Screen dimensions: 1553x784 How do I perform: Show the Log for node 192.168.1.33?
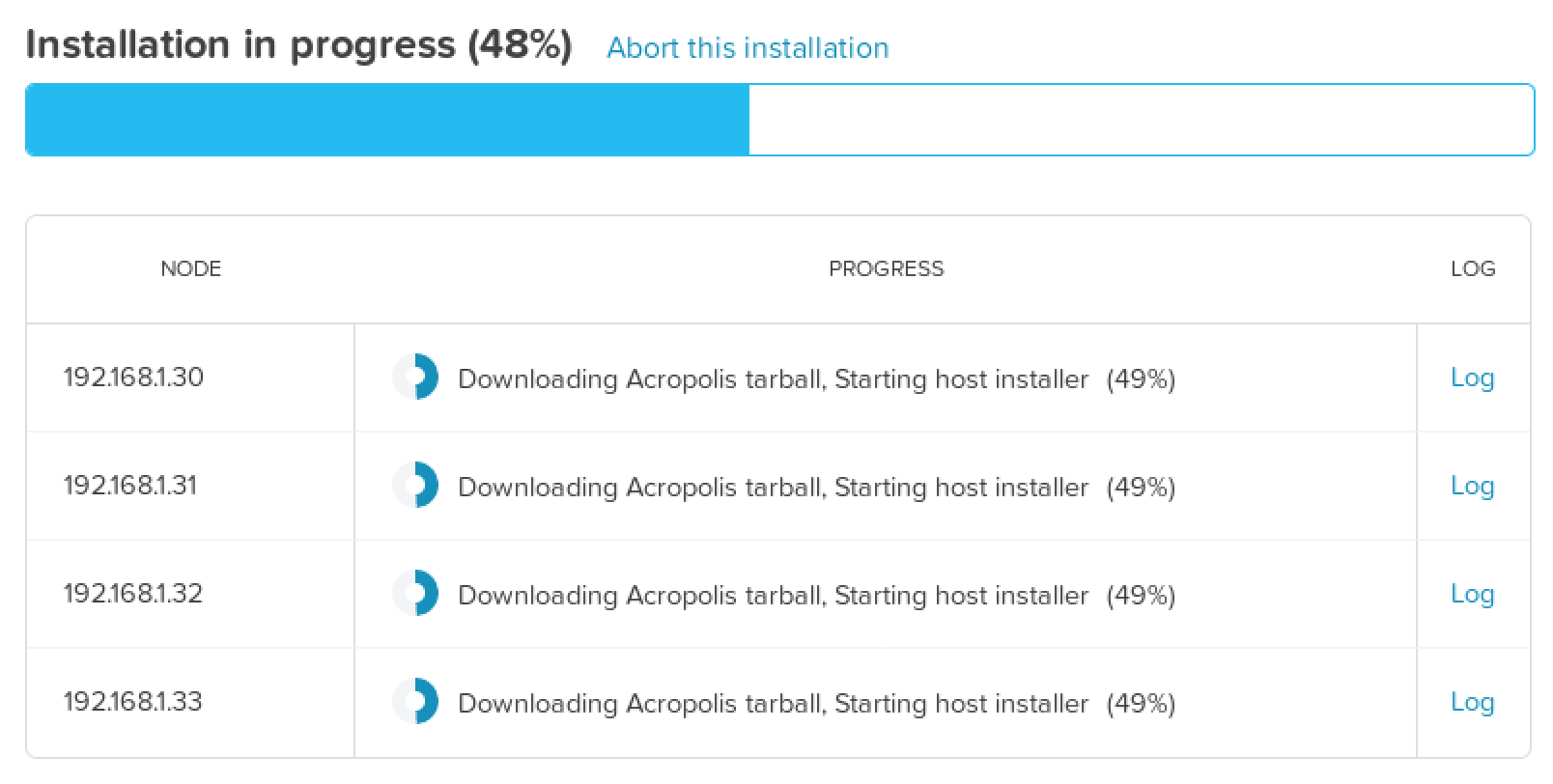point(1472,702)
